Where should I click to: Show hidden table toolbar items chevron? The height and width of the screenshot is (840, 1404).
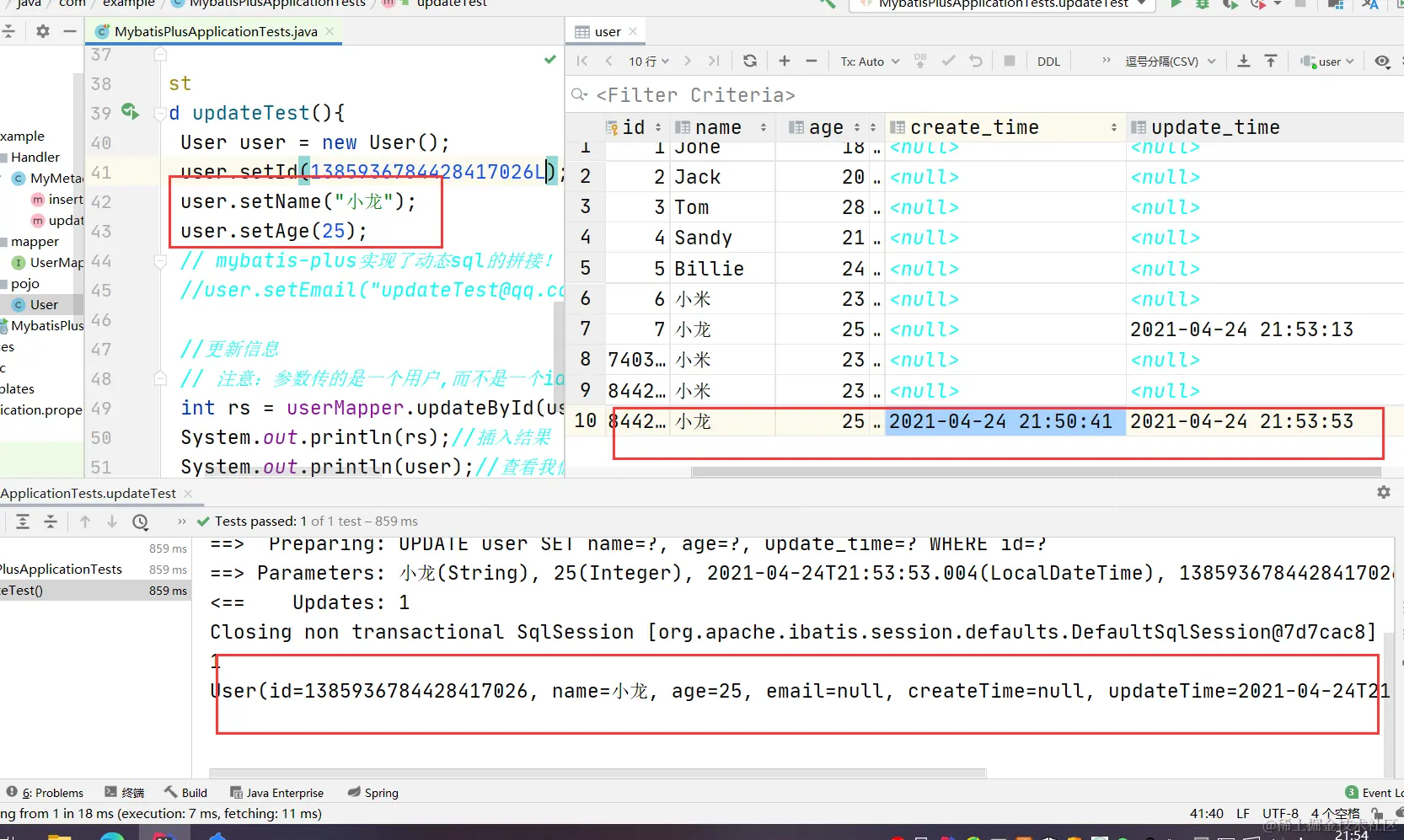(x=1107, y=61)
